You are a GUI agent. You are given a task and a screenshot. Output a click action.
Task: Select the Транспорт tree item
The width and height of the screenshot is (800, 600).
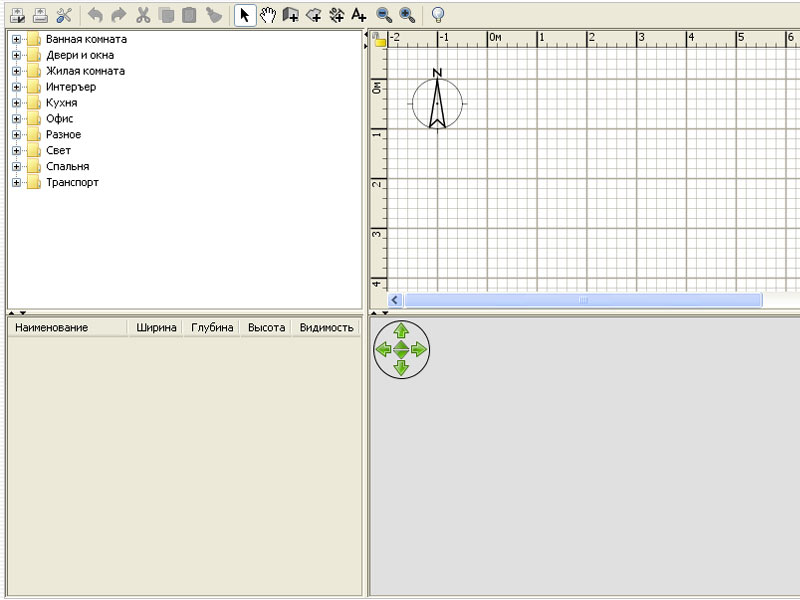(x=72, y=182)
